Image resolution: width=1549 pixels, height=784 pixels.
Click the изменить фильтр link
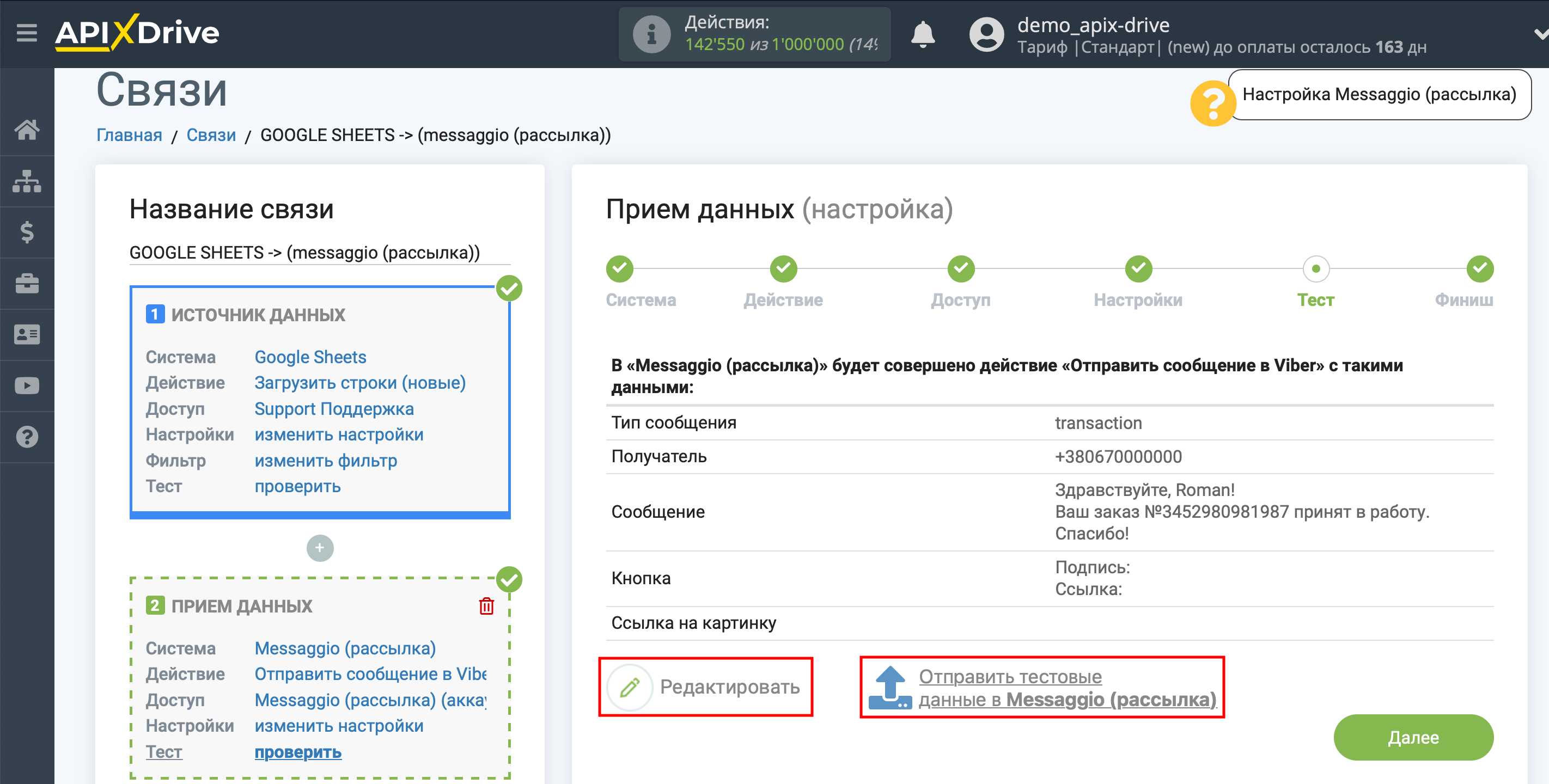(x=326, y=461)
